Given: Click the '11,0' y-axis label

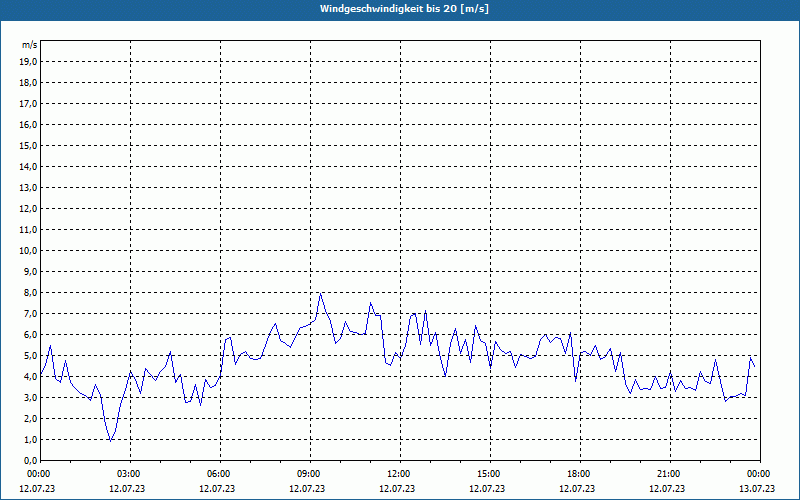Looking at the screenshot, I should pyautogui.click(x=28, y=230).
